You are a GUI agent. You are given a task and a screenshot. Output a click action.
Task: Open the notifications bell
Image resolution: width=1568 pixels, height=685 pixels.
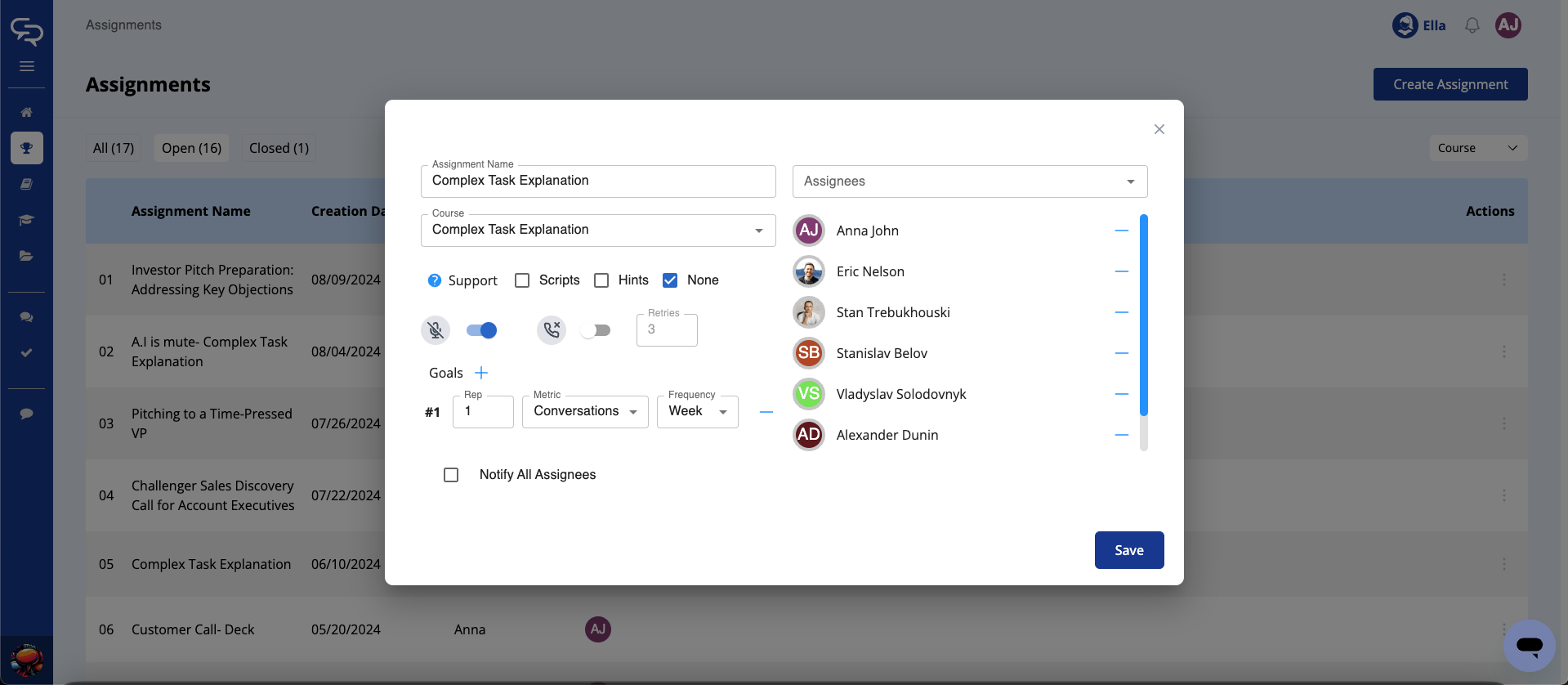click(x=1472, y=25)
